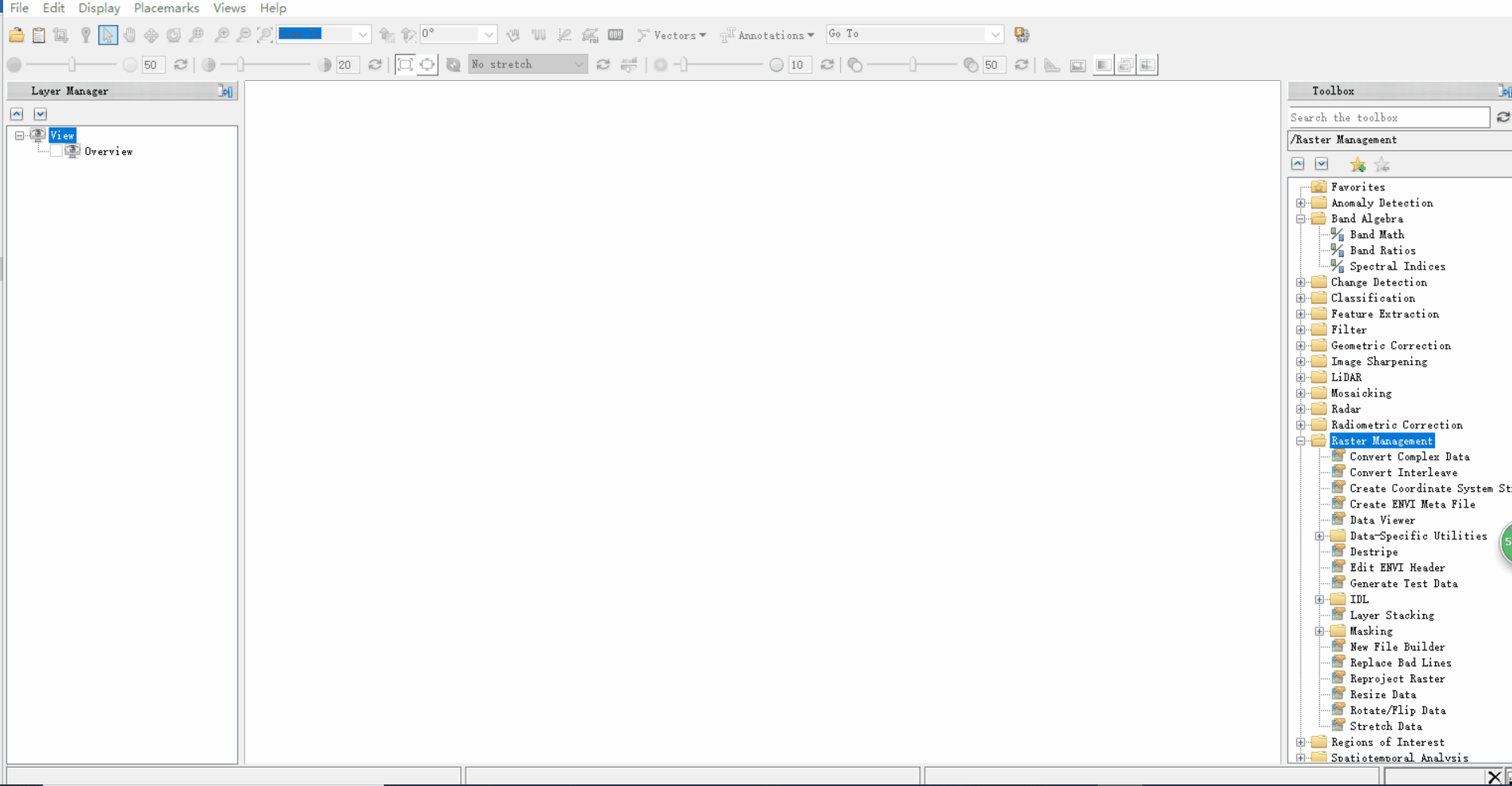This screenshot has width=1512, height=786.
Task: Collapse the Band Algebra folder
Action: (1301, 219)
